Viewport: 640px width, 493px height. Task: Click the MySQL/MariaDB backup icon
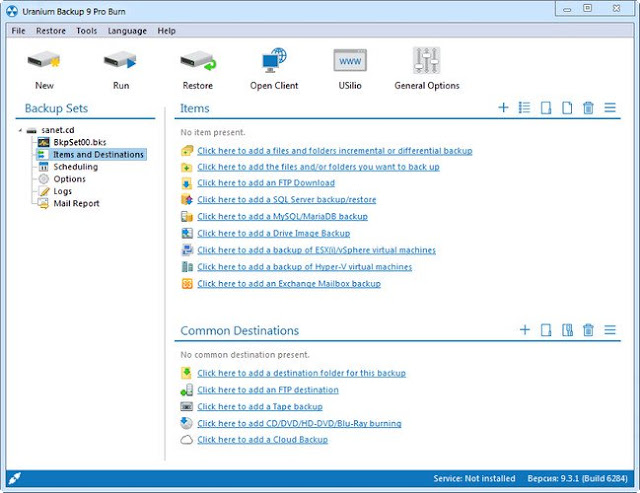coord(187,216)
